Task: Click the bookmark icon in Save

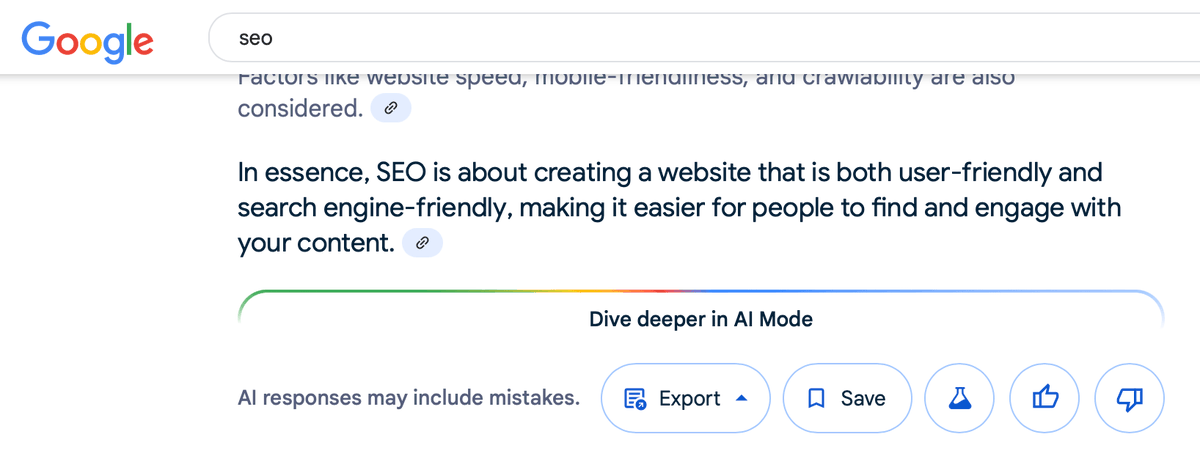Action: tap(816, 398)
